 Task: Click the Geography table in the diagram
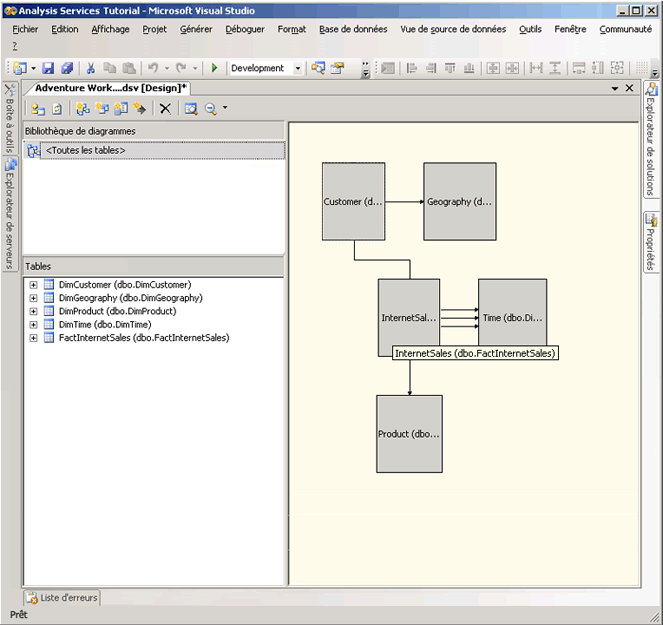tap(459, 201)
